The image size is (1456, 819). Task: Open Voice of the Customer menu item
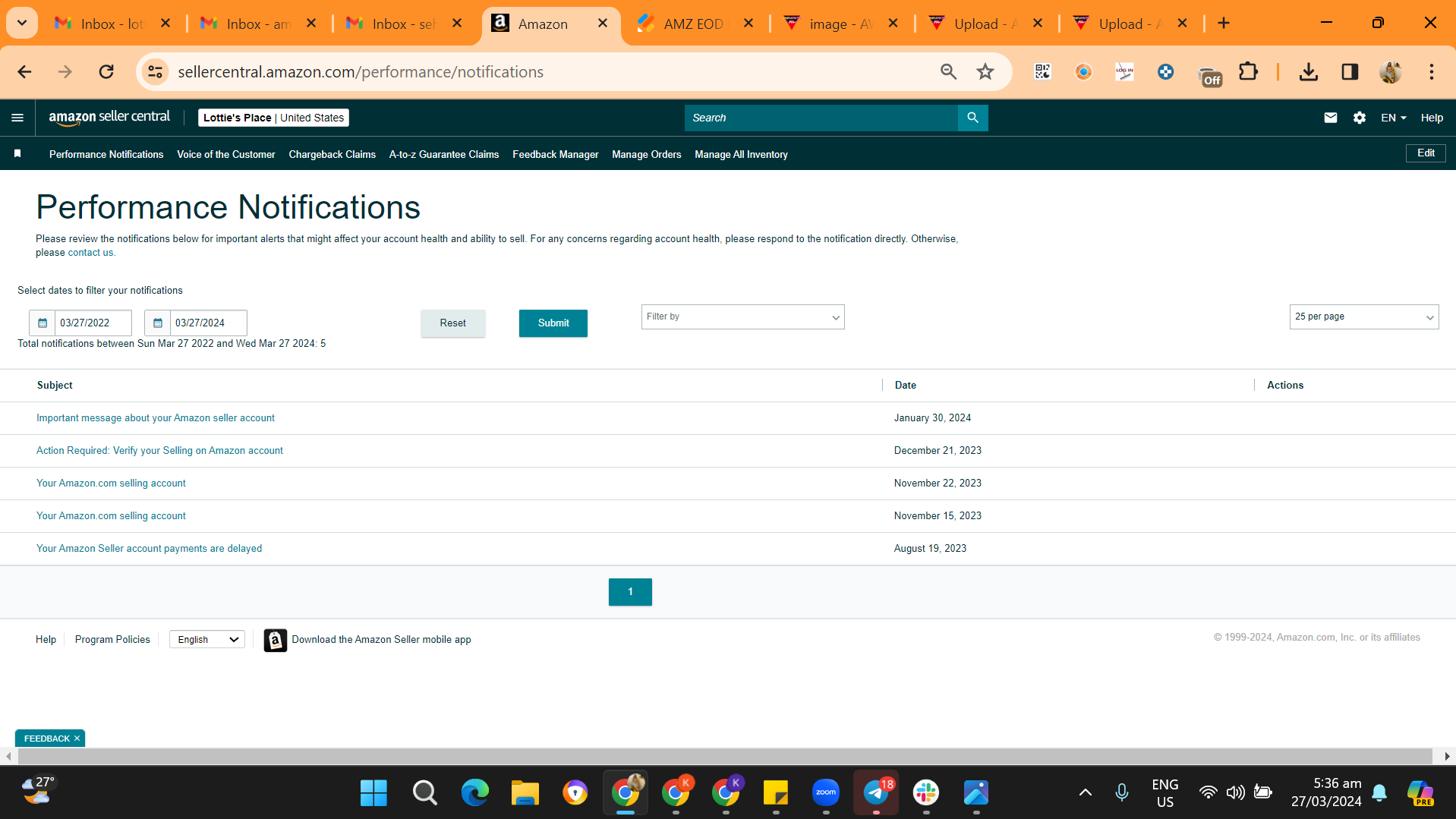(x=226, y=155)
